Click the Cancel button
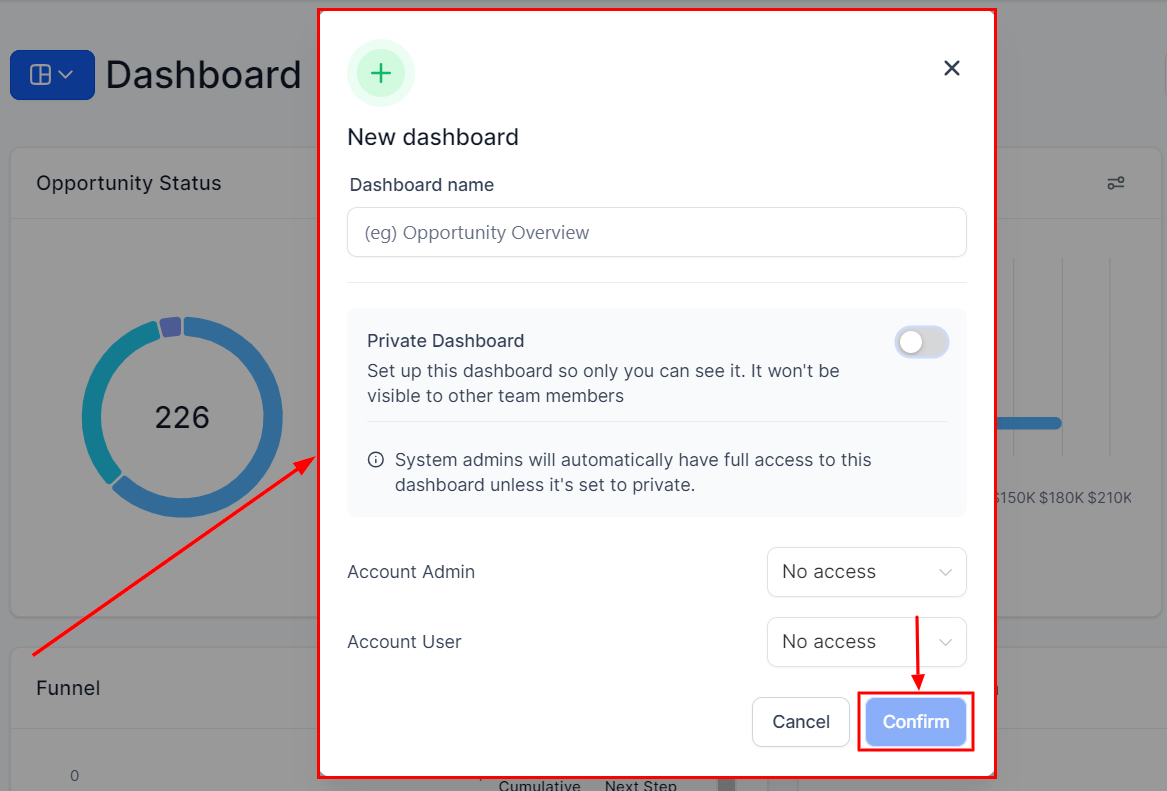This screenshot has height=791, width=1167. tap(800, 722)
